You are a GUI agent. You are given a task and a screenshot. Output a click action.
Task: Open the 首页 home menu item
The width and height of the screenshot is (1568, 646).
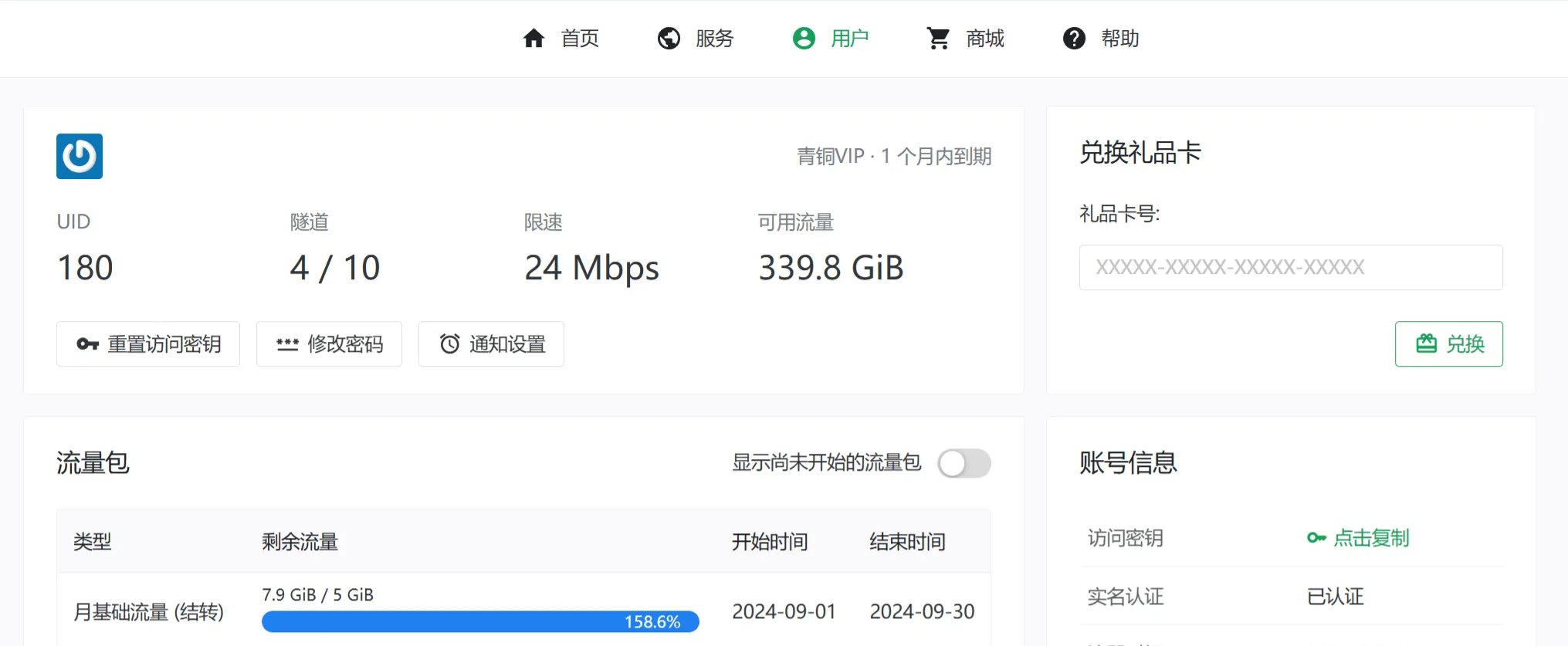point(579,39)
